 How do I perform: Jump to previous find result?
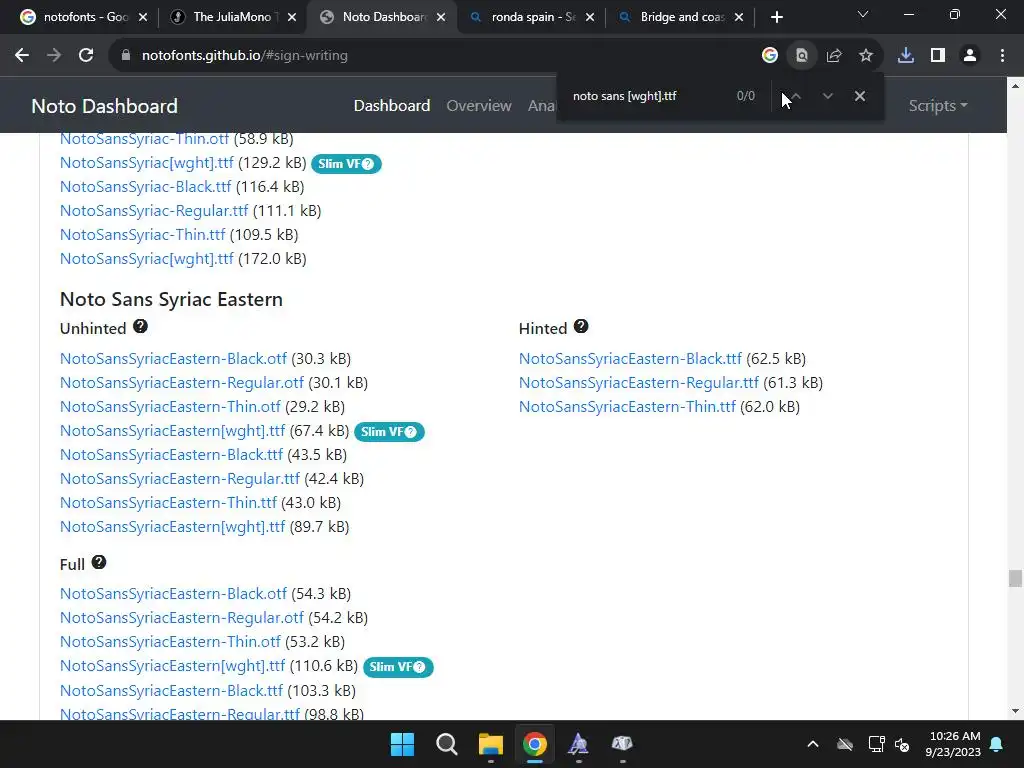pyautogui.click(x=795, y=96)
